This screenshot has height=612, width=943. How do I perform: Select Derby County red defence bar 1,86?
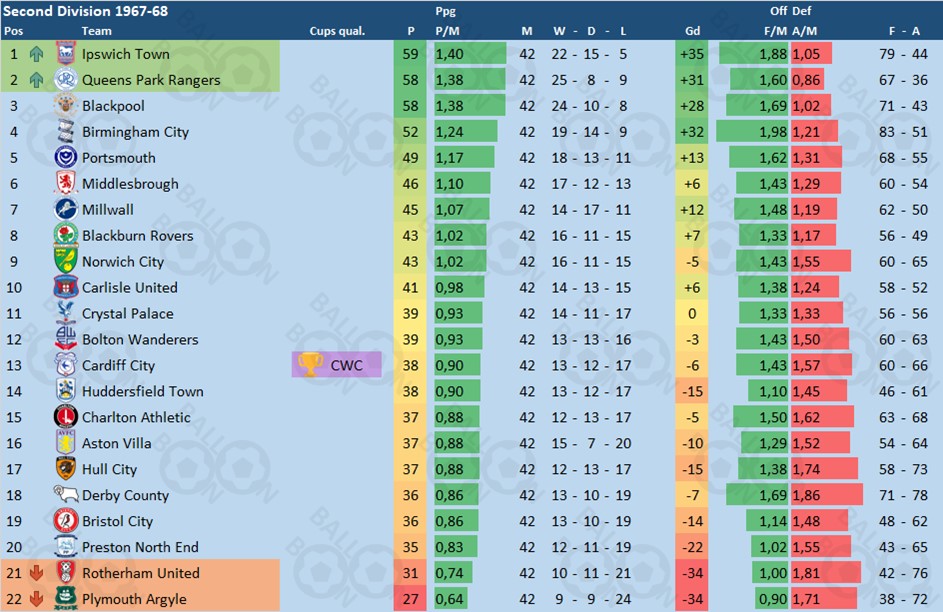(x=827, y=495)
